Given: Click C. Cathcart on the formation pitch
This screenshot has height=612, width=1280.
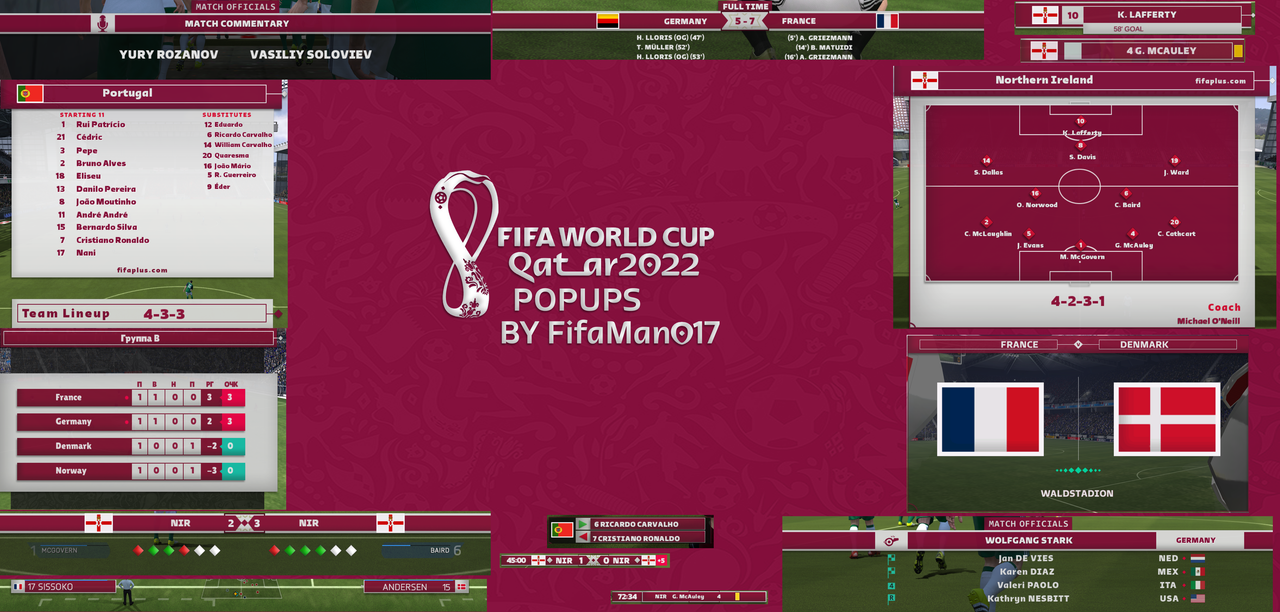Looking at the screenshot, I should click(1176, 233).
